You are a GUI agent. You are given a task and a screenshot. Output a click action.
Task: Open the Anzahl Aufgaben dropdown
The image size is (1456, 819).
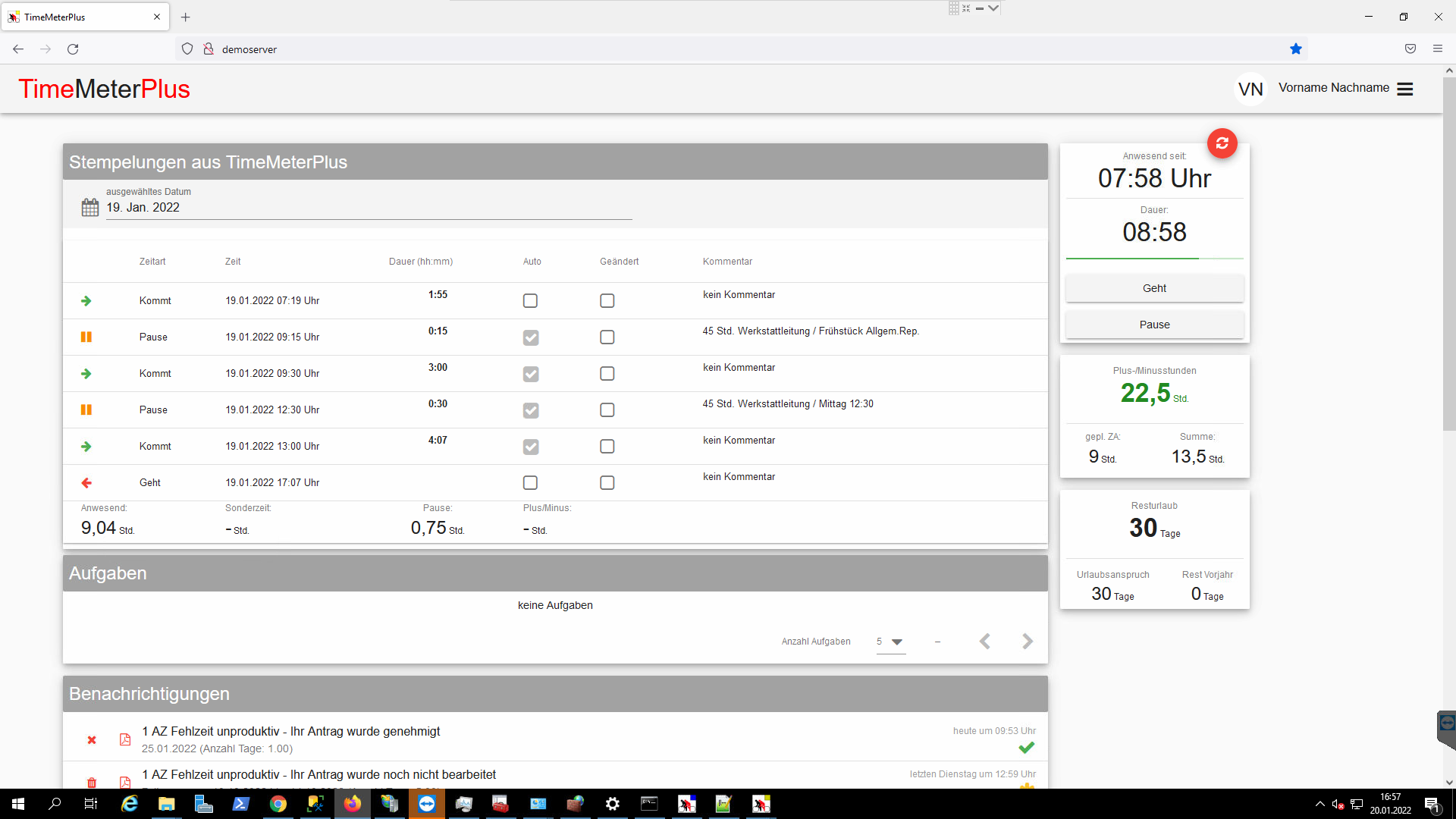coord(891,642)
